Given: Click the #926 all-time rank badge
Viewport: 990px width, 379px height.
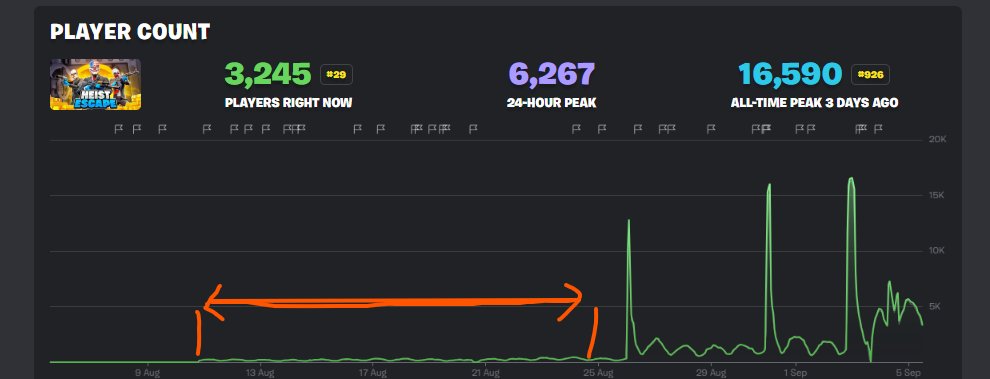Looking at the screenshot, I should tap(870, 75).
